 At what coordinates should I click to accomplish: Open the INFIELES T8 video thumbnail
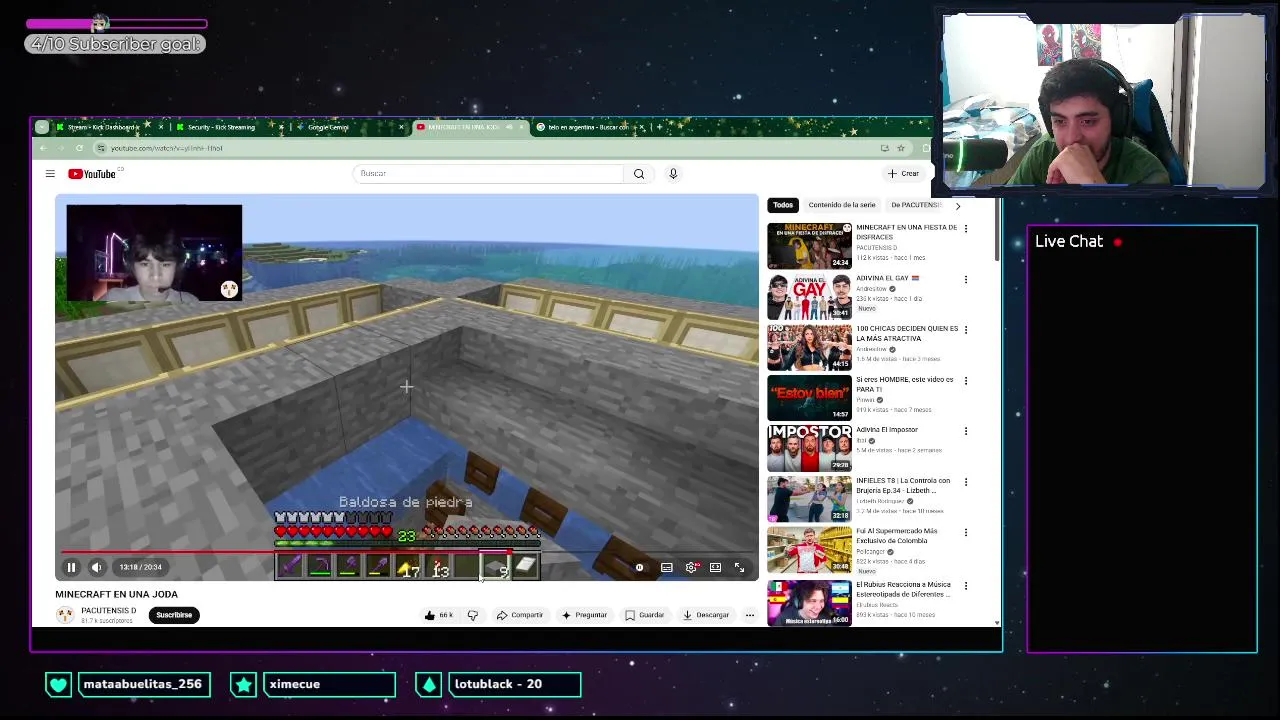pyautogui.click(x=809, y=499)
